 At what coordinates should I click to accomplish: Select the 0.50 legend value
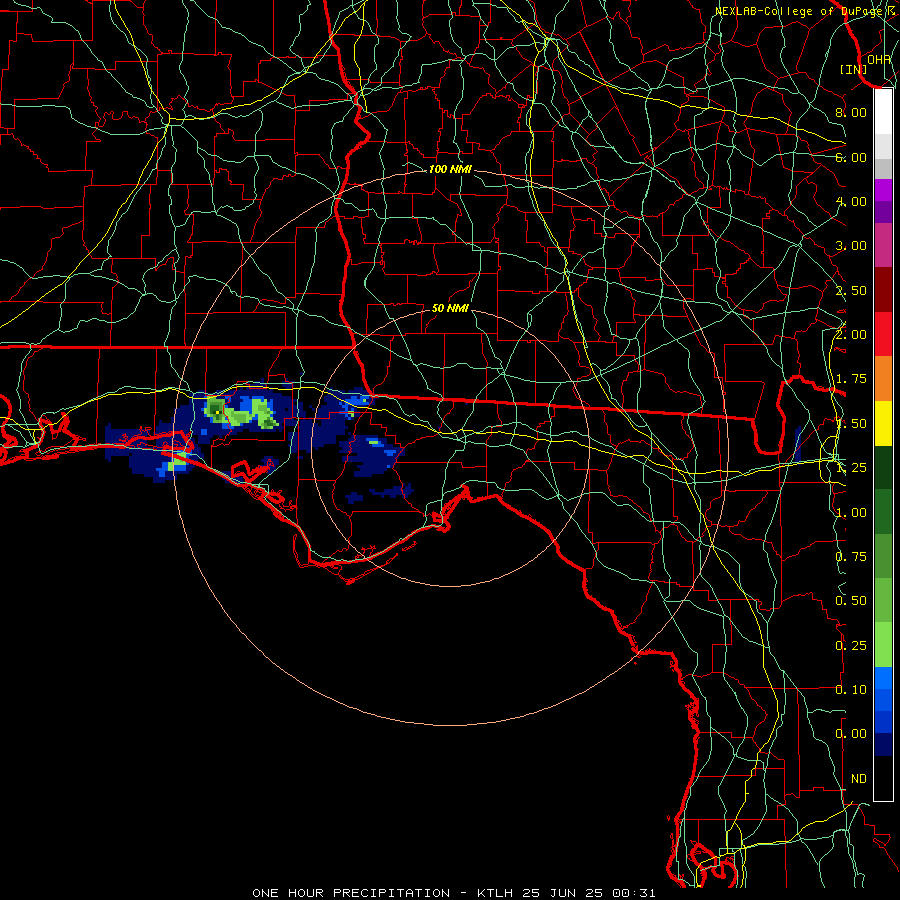click(x=851, y=600)
